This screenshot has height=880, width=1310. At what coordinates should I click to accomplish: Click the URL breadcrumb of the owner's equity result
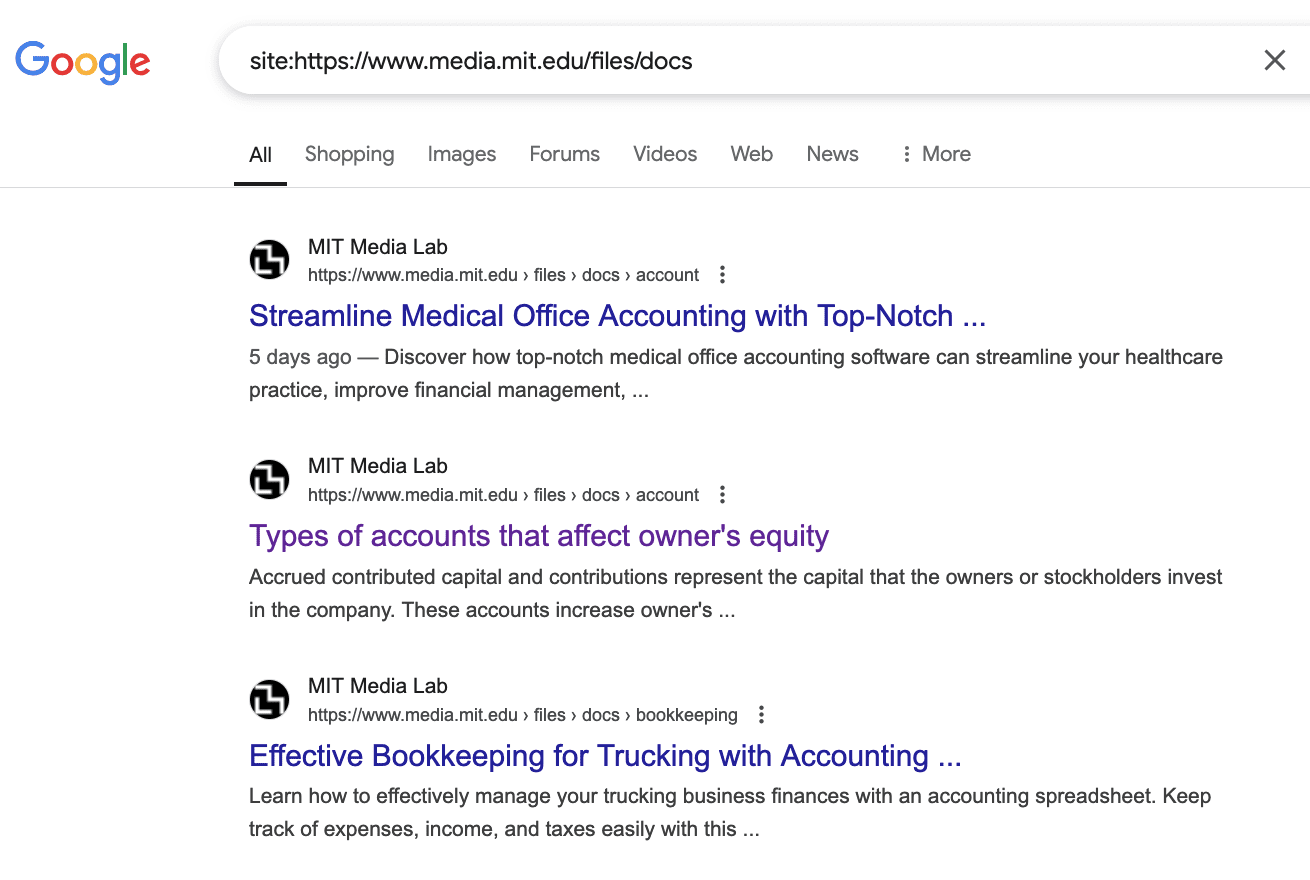coord(503,495)
